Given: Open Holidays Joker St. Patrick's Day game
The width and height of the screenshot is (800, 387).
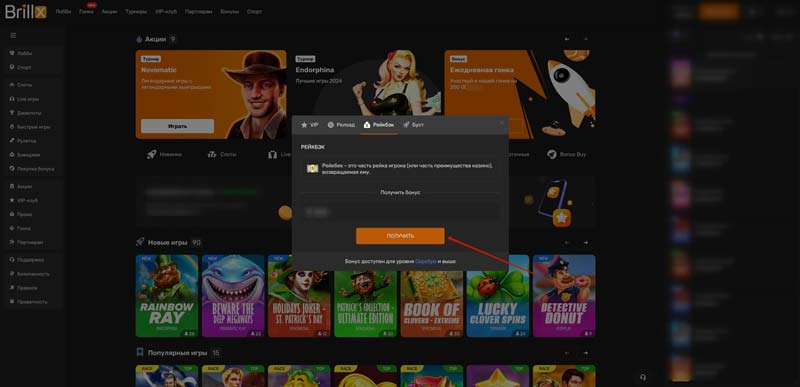Looking at the screenshot, I should (x=299, y=296).
